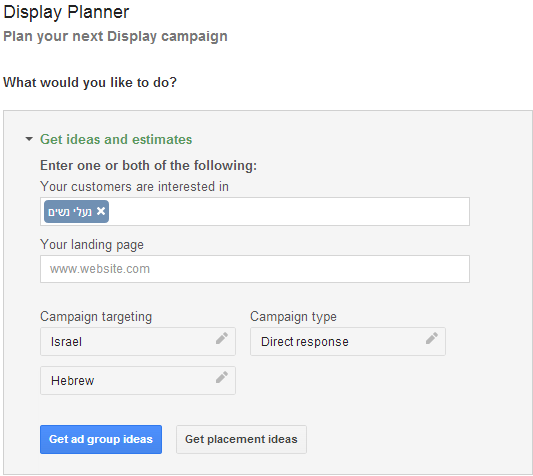Click the www.website.com landing page field
The image size is (533, 476).
(255, 269)
